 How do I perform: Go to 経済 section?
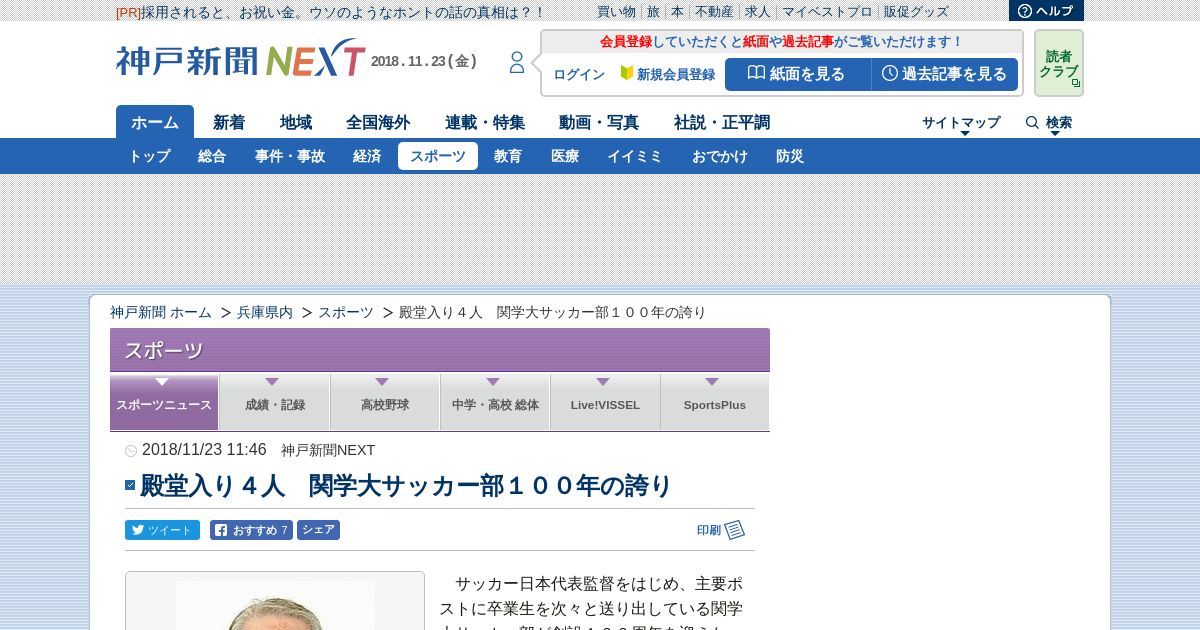tap(367, 156)
